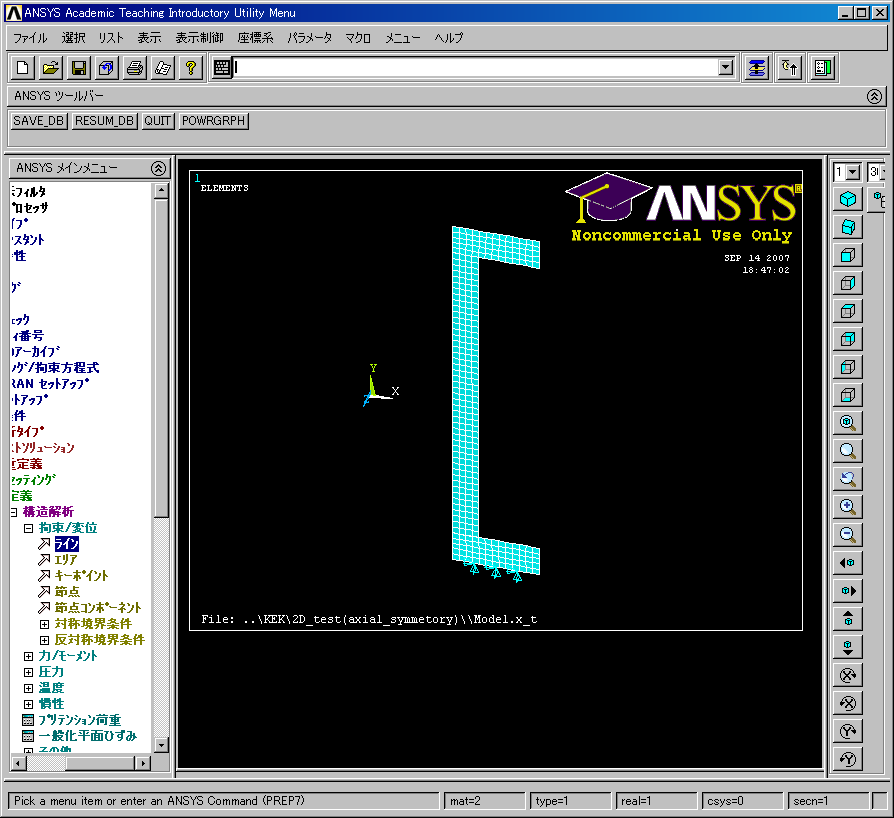Rotate model counterclockwise about Y axis
This screenshot has height=818, width=894.
coord(848,759)
